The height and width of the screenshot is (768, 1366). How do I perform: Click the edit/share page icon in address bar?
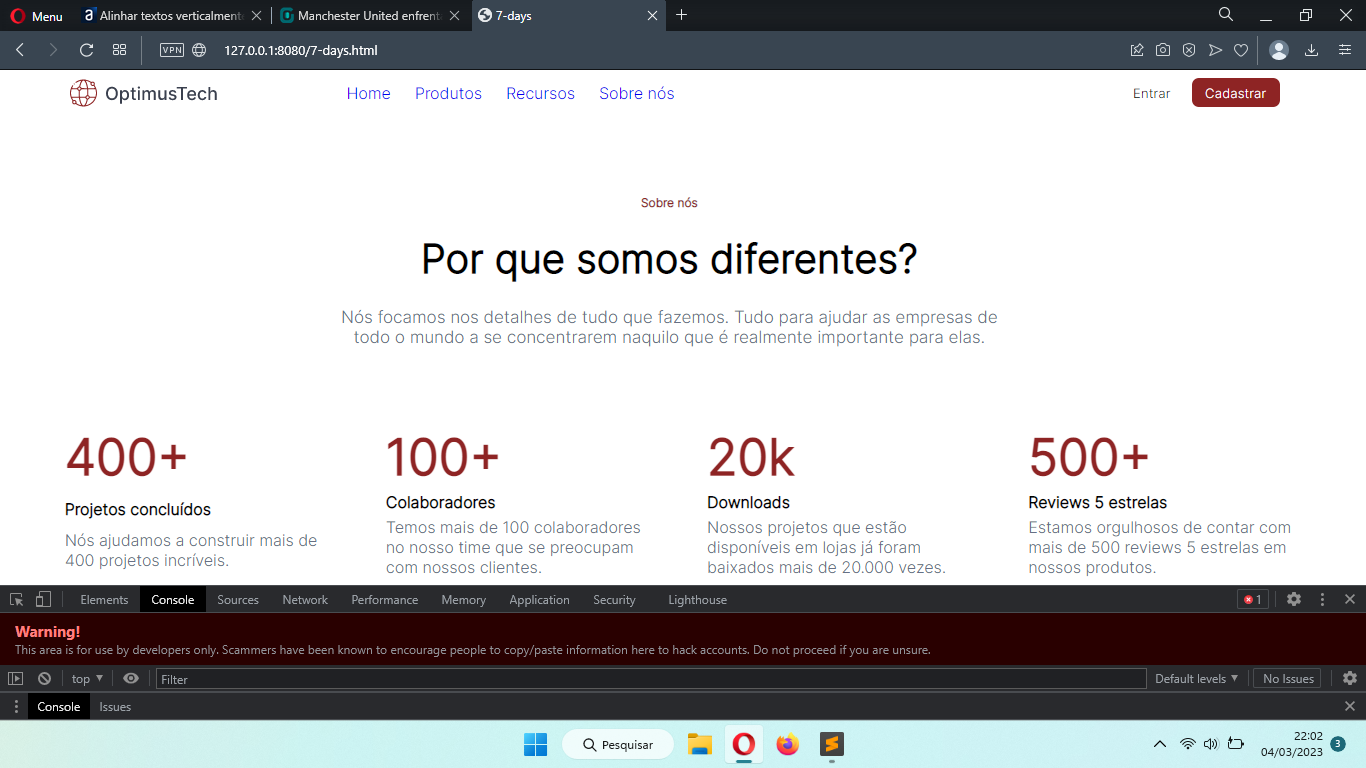[x=1137, y=50]
